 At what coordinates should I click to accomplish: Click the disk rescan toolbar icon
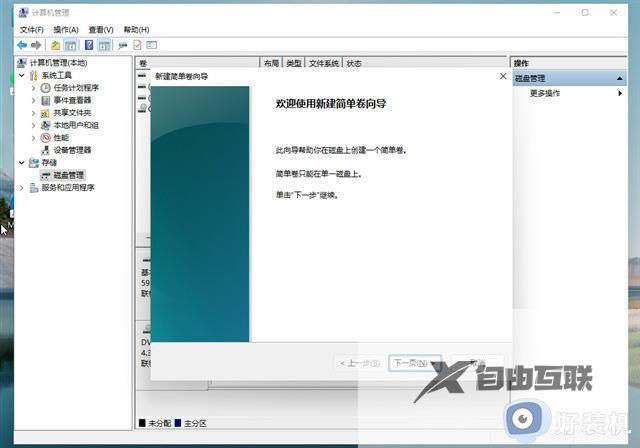pos(122,45)
